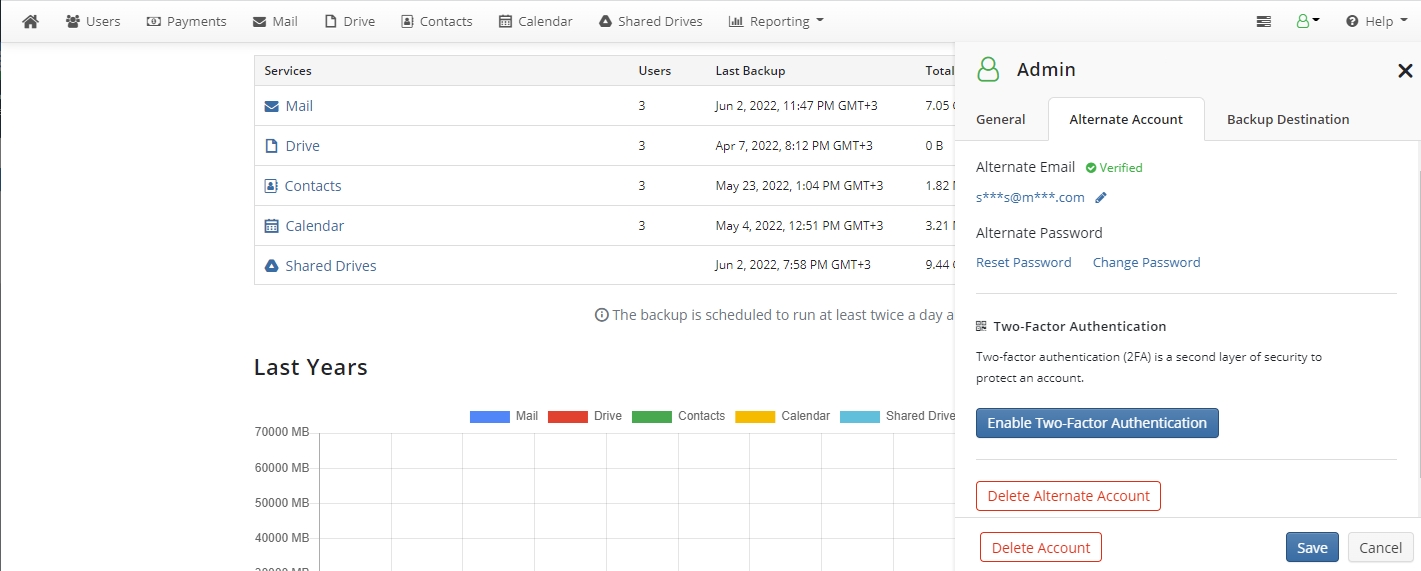Toggle the Contacts green legend swatch
Image resolution: width=1421 pixels, height=571 pixels.
click(x=652, y=416)
